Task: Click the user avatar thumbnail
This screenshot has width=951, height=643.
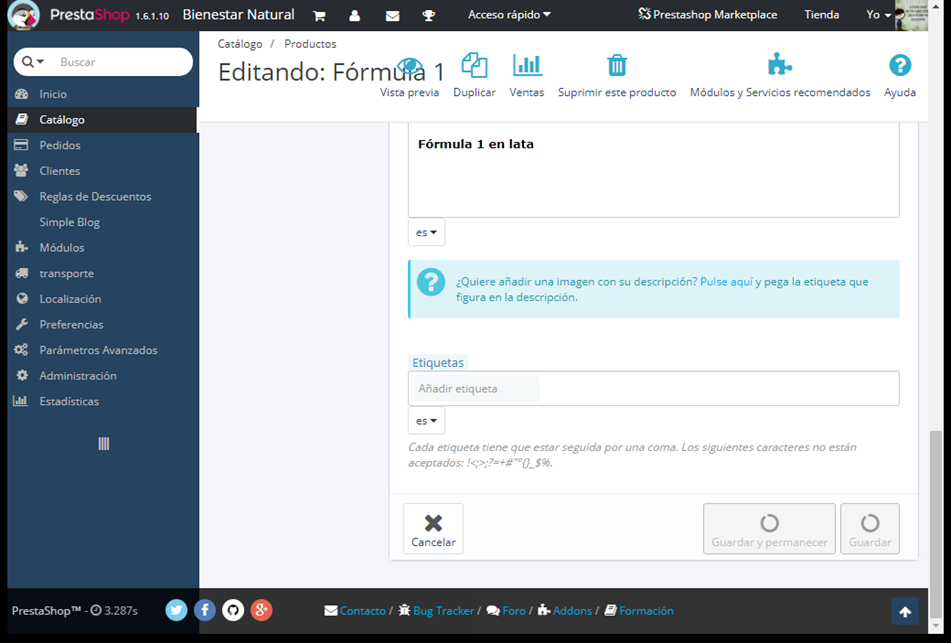Action: [911, 15]
